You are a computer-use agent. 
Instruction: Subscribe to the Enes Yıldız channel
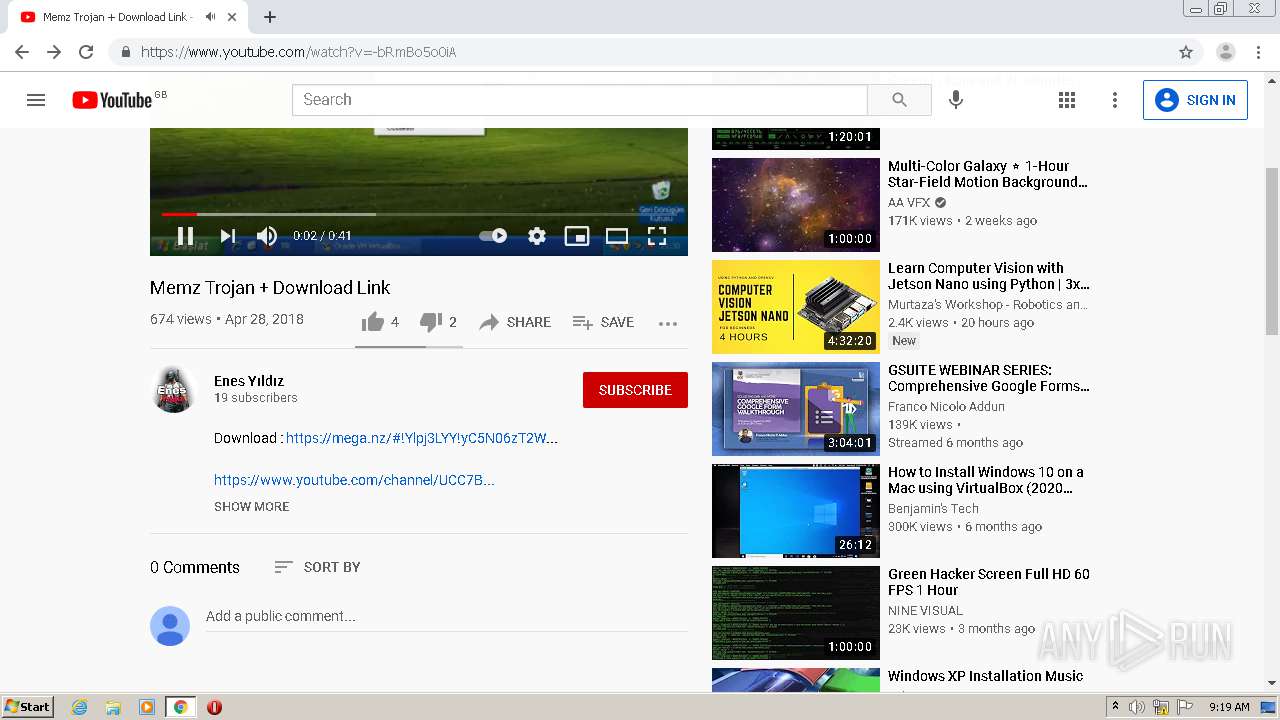(635, 390)
